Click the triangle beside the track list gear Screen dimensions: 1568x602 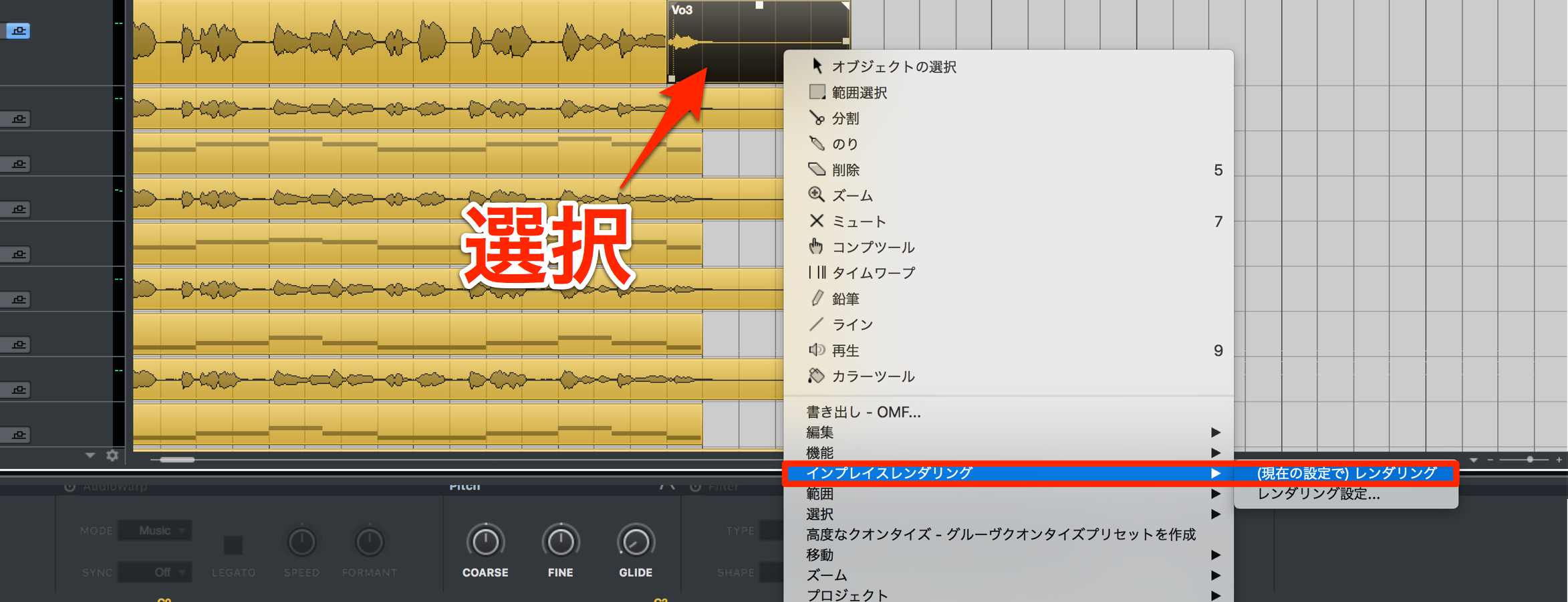click(x=90, y=456)
